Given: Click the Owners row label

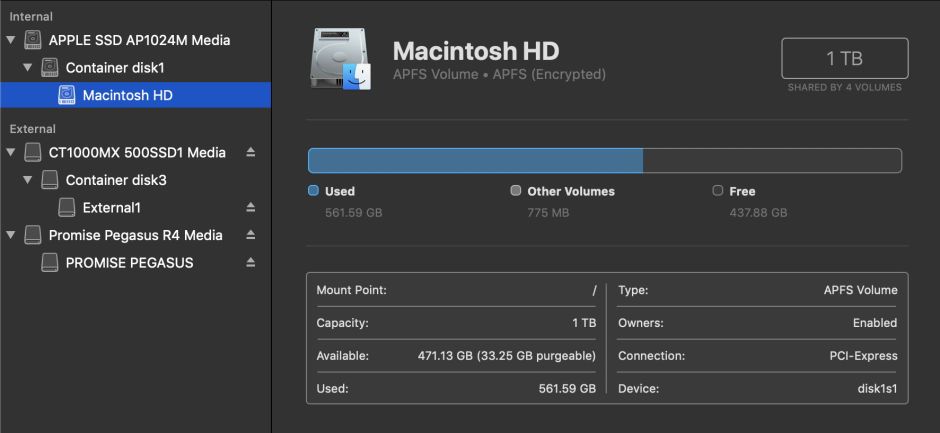Looking at the screenshot, I should coord(641,323).
